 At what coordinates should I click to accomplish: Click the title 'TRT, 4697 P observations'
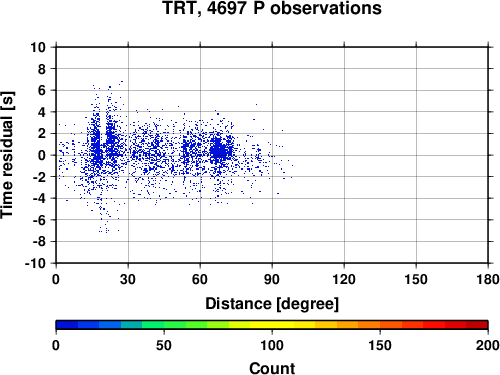pyautogui.click(x=272, y=8)
